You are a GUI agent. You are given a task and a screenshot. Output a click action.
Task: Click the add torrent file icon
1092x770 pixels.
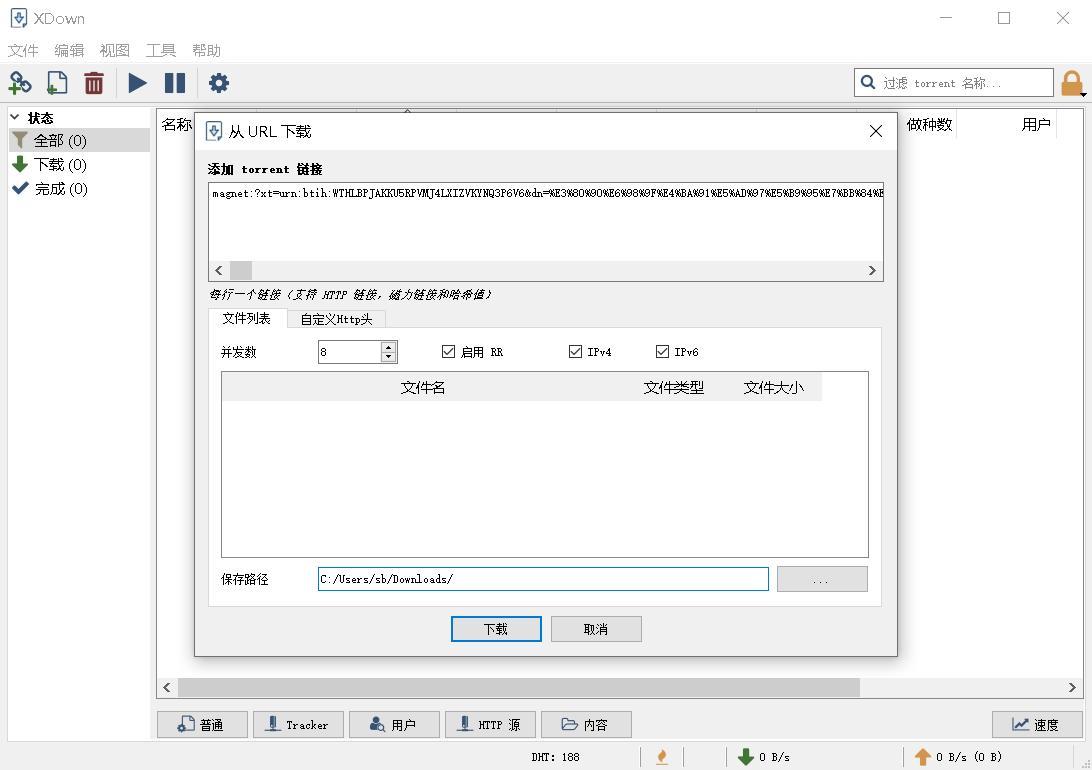(x=57, y=83)
